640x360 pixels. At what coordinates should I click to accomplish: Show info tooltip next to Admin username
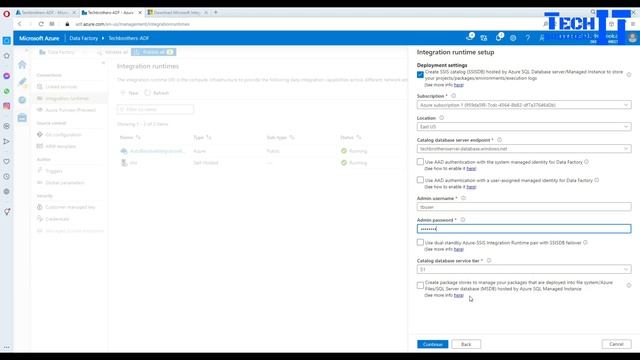point(463,198)
